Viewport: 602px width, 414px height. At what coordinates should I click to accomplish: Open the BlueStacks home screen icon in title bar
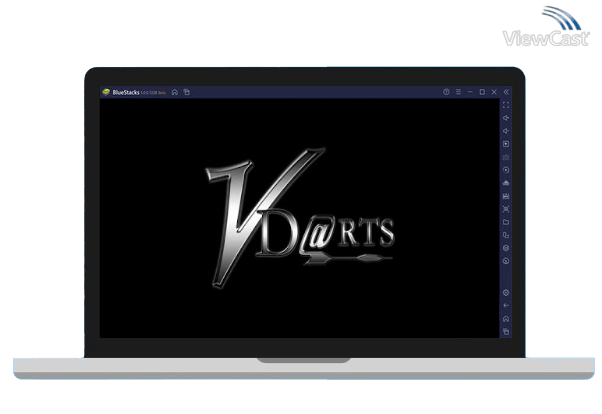point(175,92)
